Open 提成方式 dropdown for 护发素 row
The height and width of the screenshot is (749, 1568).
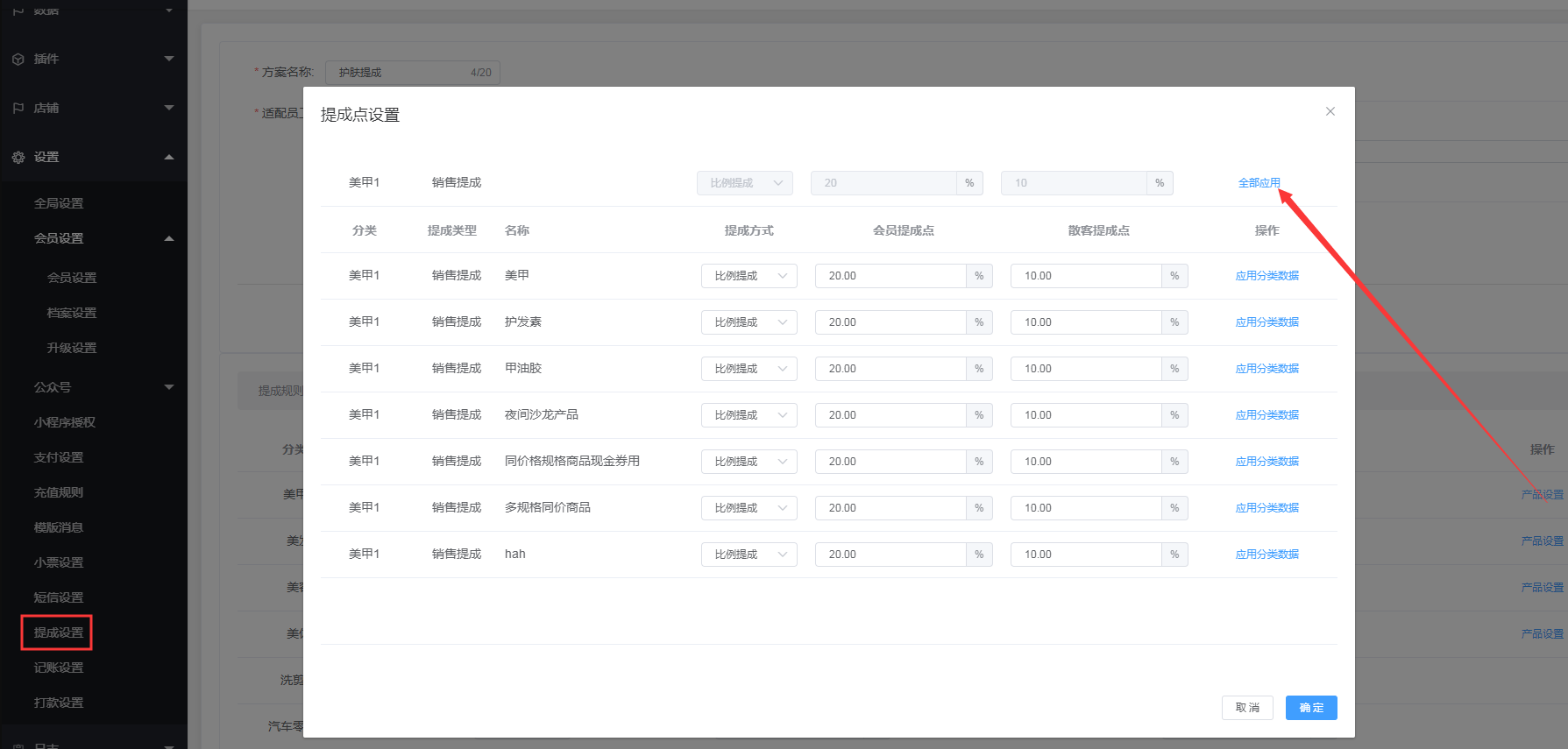pos(749,322)
